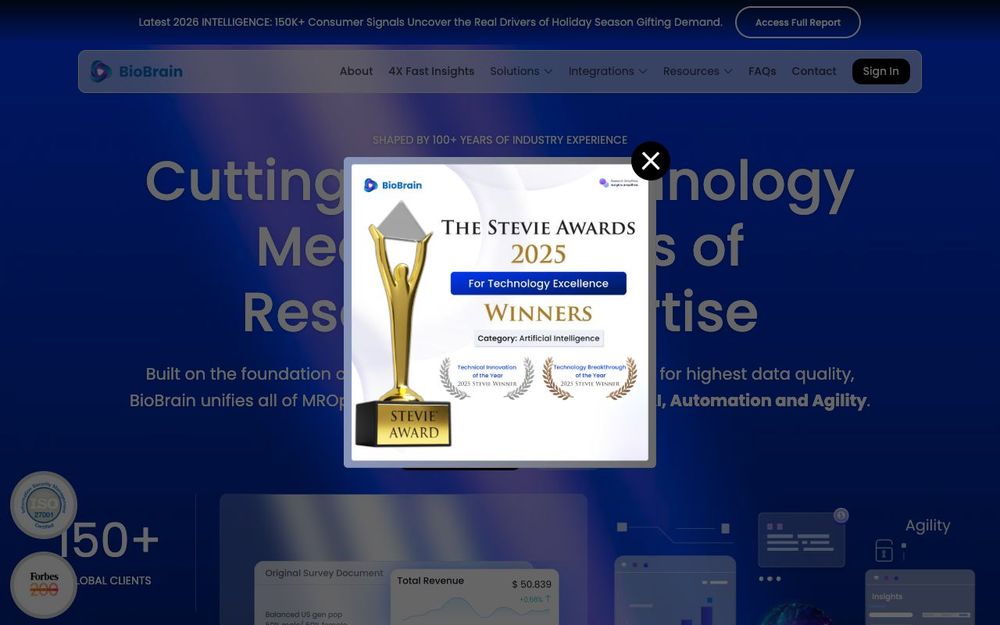Screen dimensions: 1000x625
Task: Go to the Contact page
Action: pyautogui.click(x=814, y=71)
